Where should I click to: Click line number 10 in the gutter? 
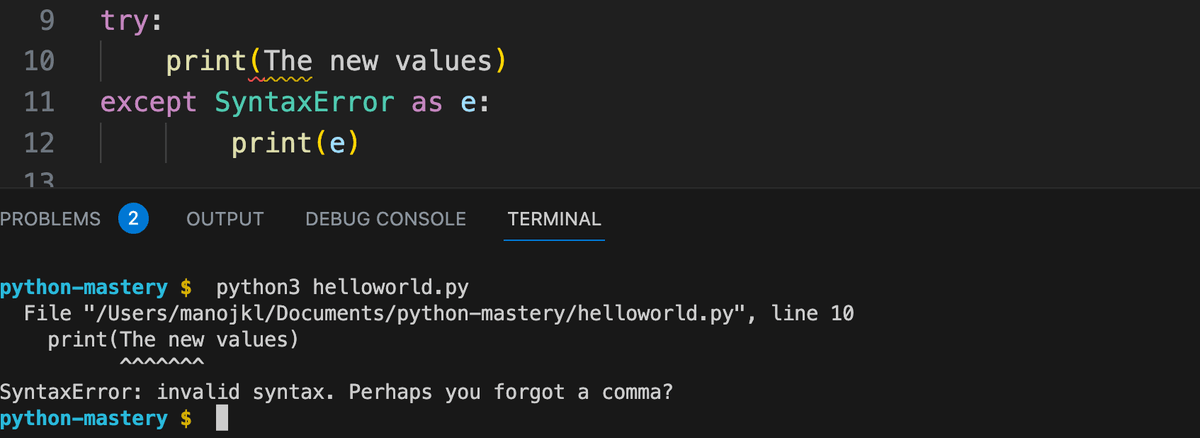(x=41, y=62)
